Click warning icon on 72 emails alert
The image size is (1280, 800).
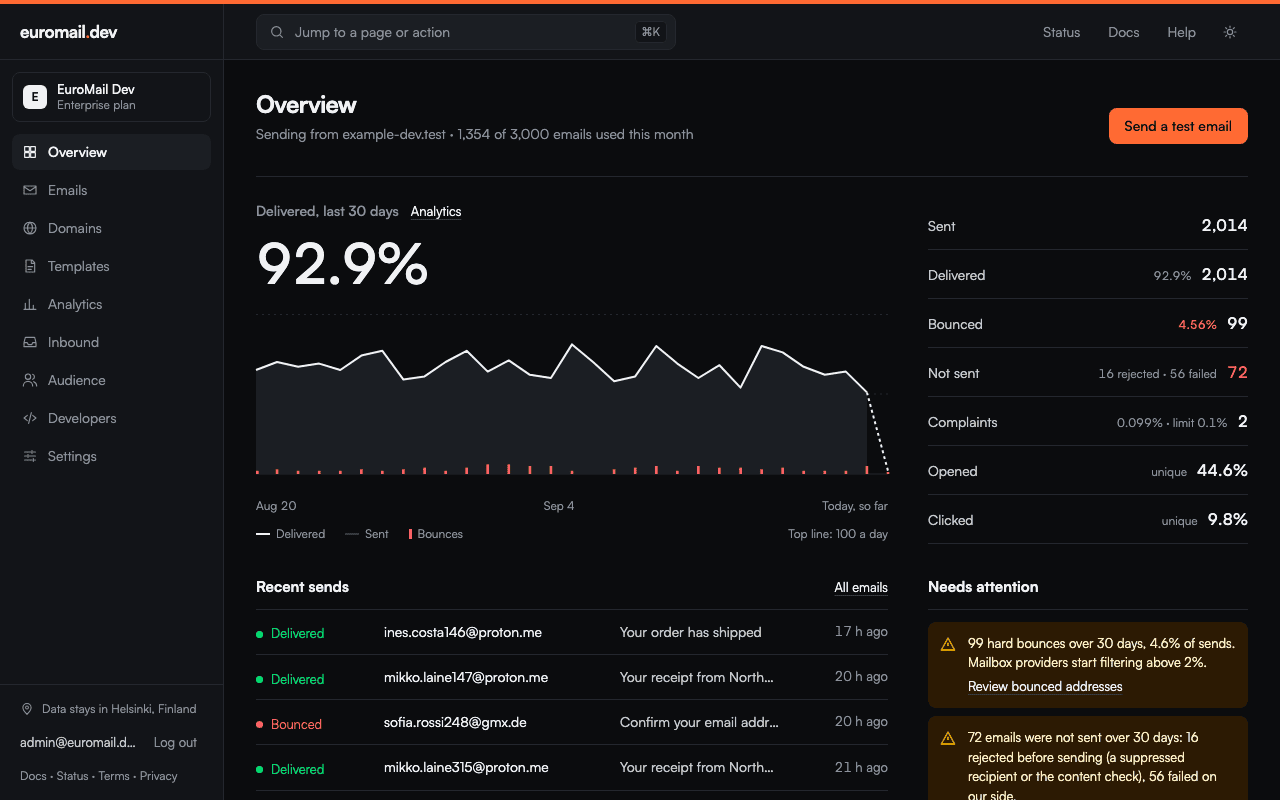pyautogui.click(x=948, y=738)
